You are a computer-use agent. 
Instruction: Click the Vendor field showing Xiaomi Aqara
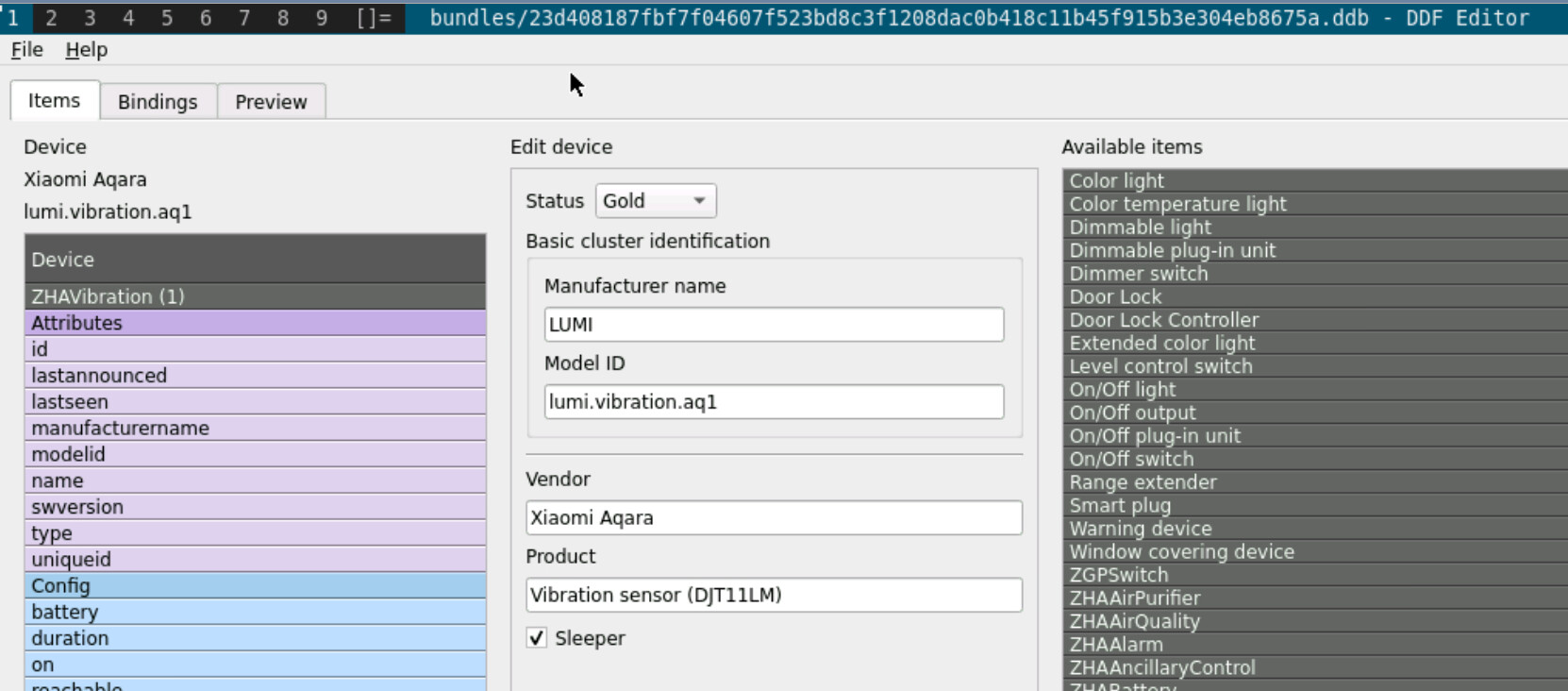tap(774, 517)
